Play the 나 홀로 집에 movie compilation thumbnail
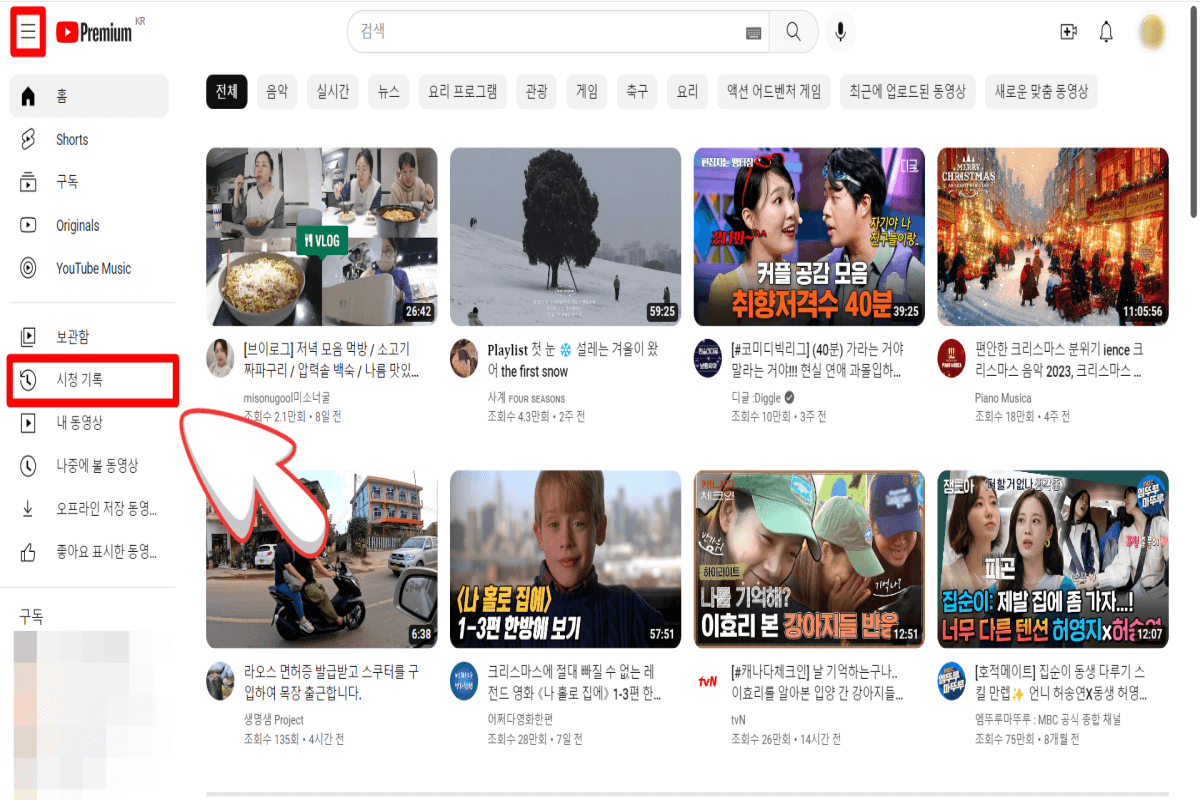The height and width of the screenshot is (800, 1200). pos(565,559)
